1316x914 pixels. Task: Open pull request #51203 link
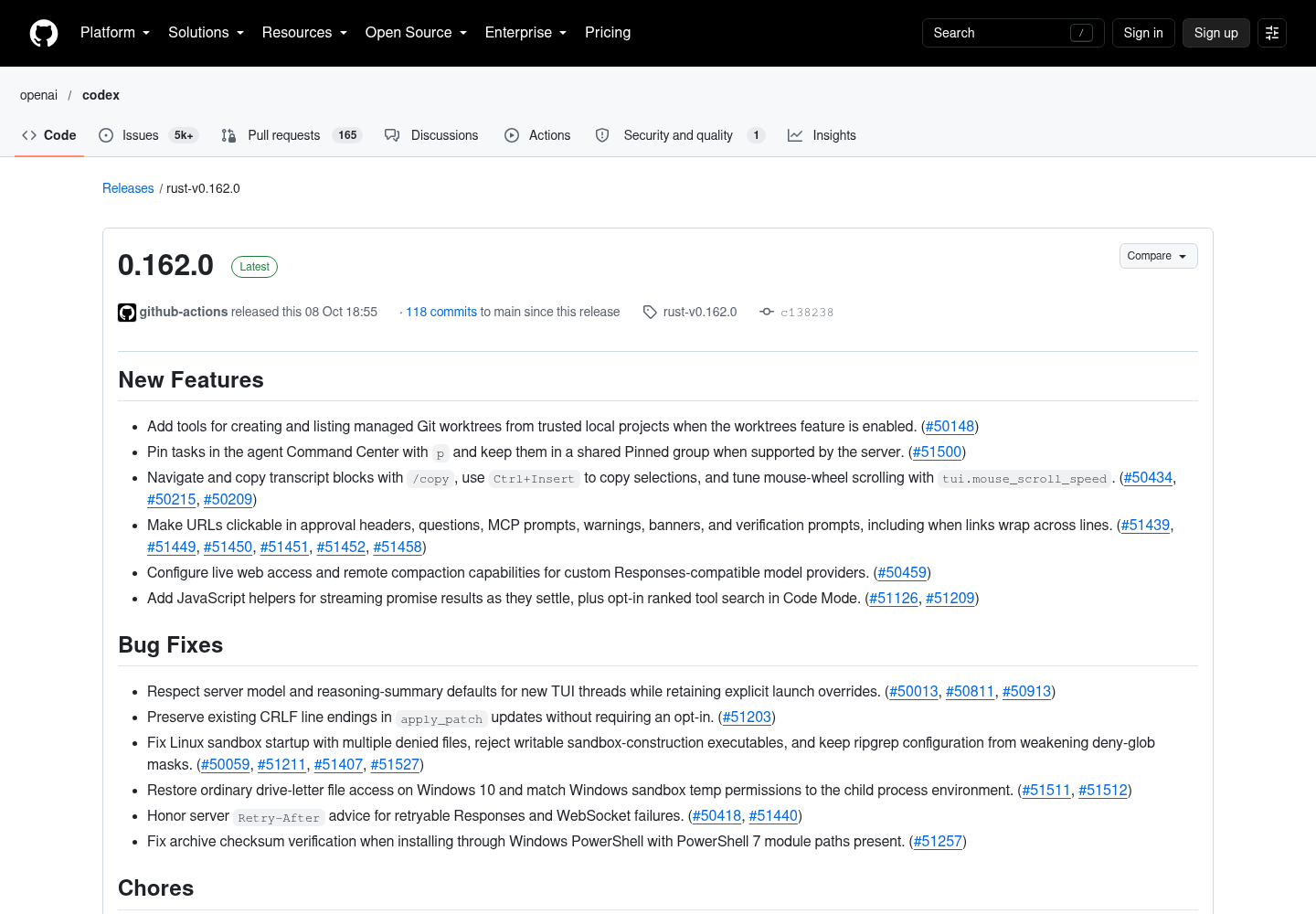click(747, 717)
